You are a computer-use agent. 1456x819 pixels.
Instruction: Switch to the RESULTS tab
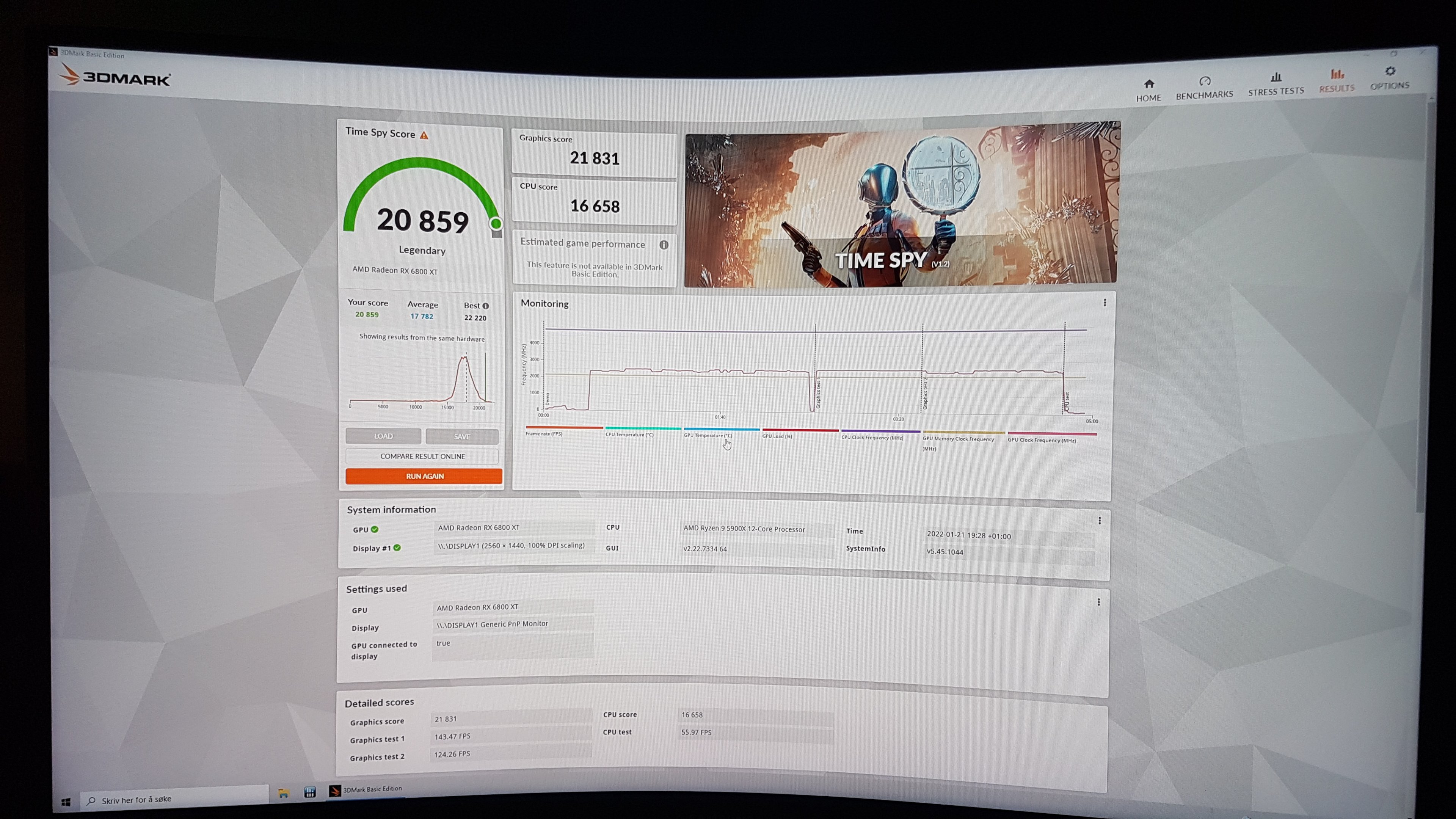click(x=1337, y=81)
